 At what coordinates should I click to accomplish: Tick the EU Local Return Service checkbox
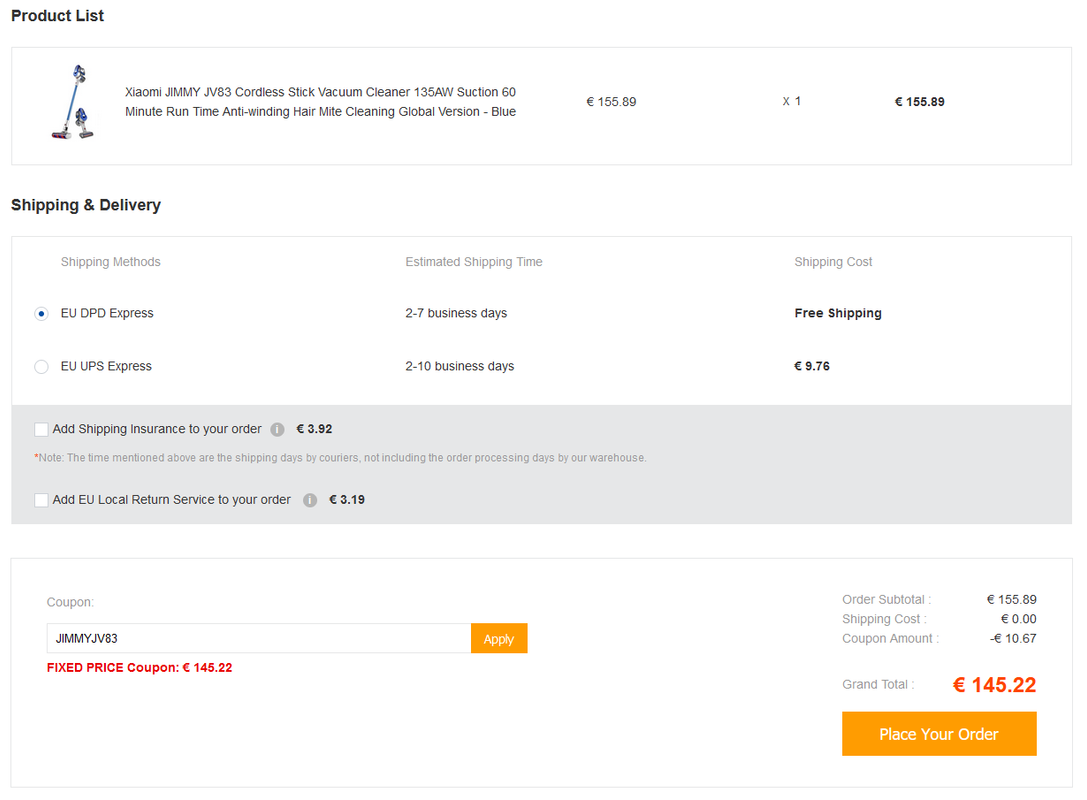[41, 500]
